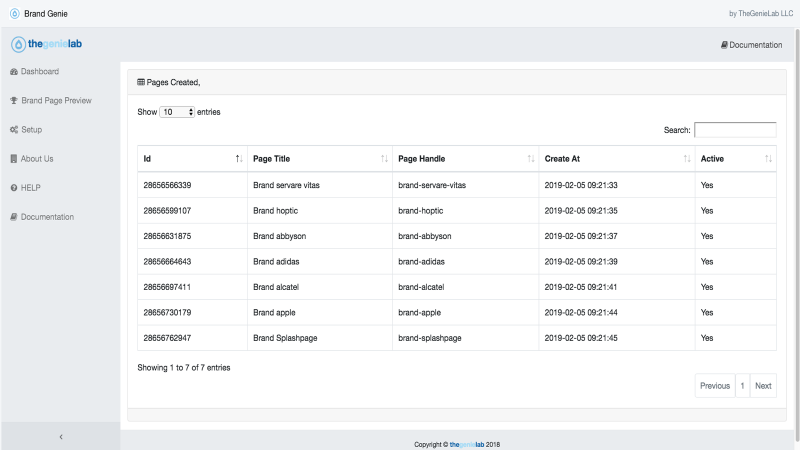Screen dimensions: 800x450
Task: Open About Us menu item
Action: (37, 159)
